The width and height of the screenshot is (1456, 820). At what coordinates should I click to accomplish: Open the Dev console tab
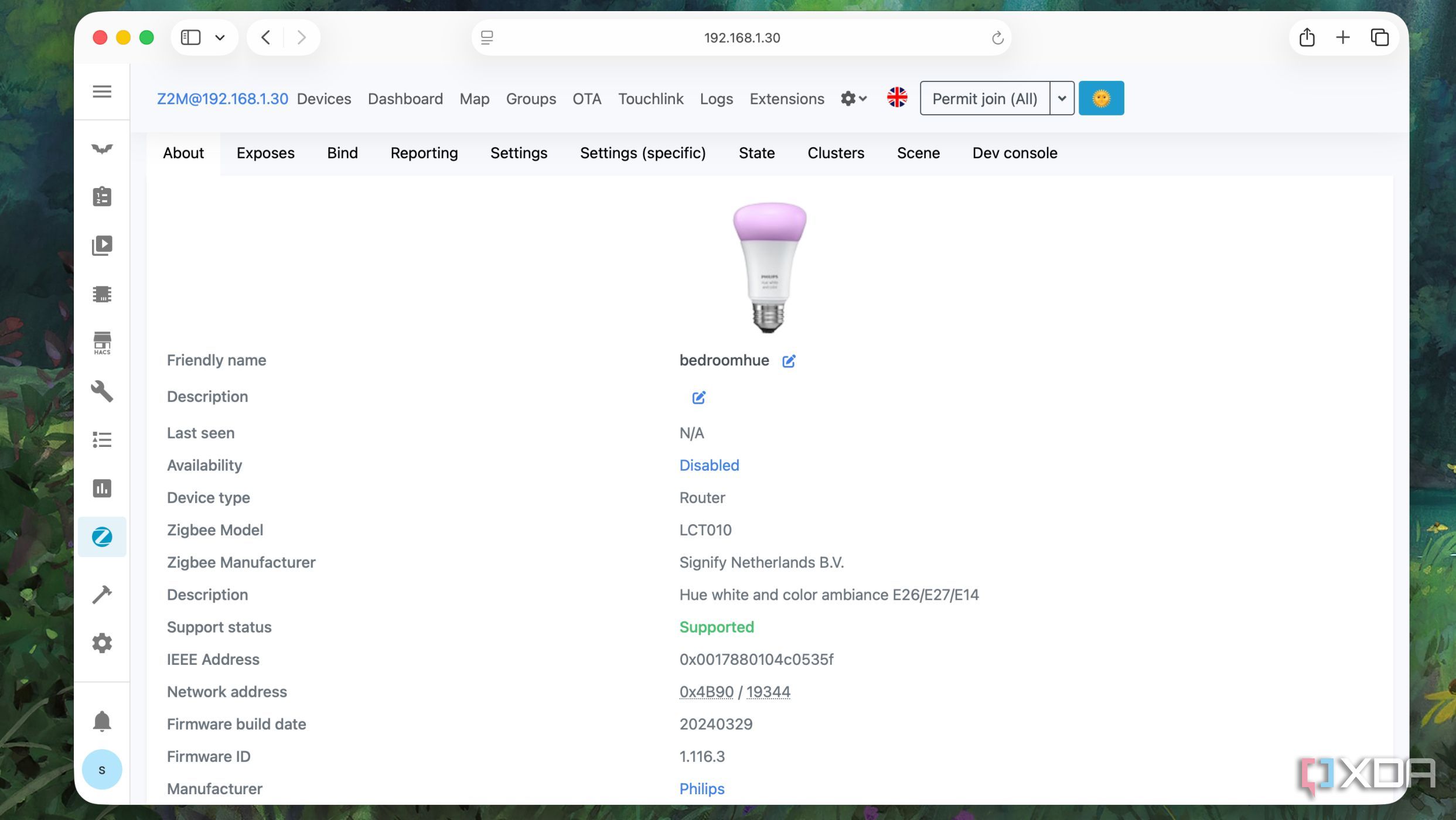coord(1014,153)
